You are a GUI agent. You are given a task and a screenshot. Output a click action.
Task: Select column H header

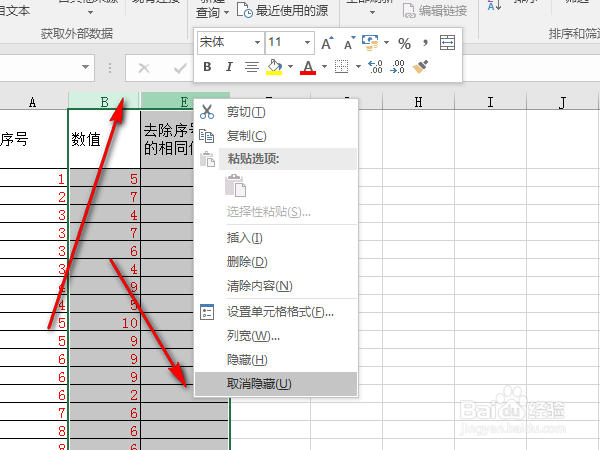pyautogui.click(x=418, y=102)
